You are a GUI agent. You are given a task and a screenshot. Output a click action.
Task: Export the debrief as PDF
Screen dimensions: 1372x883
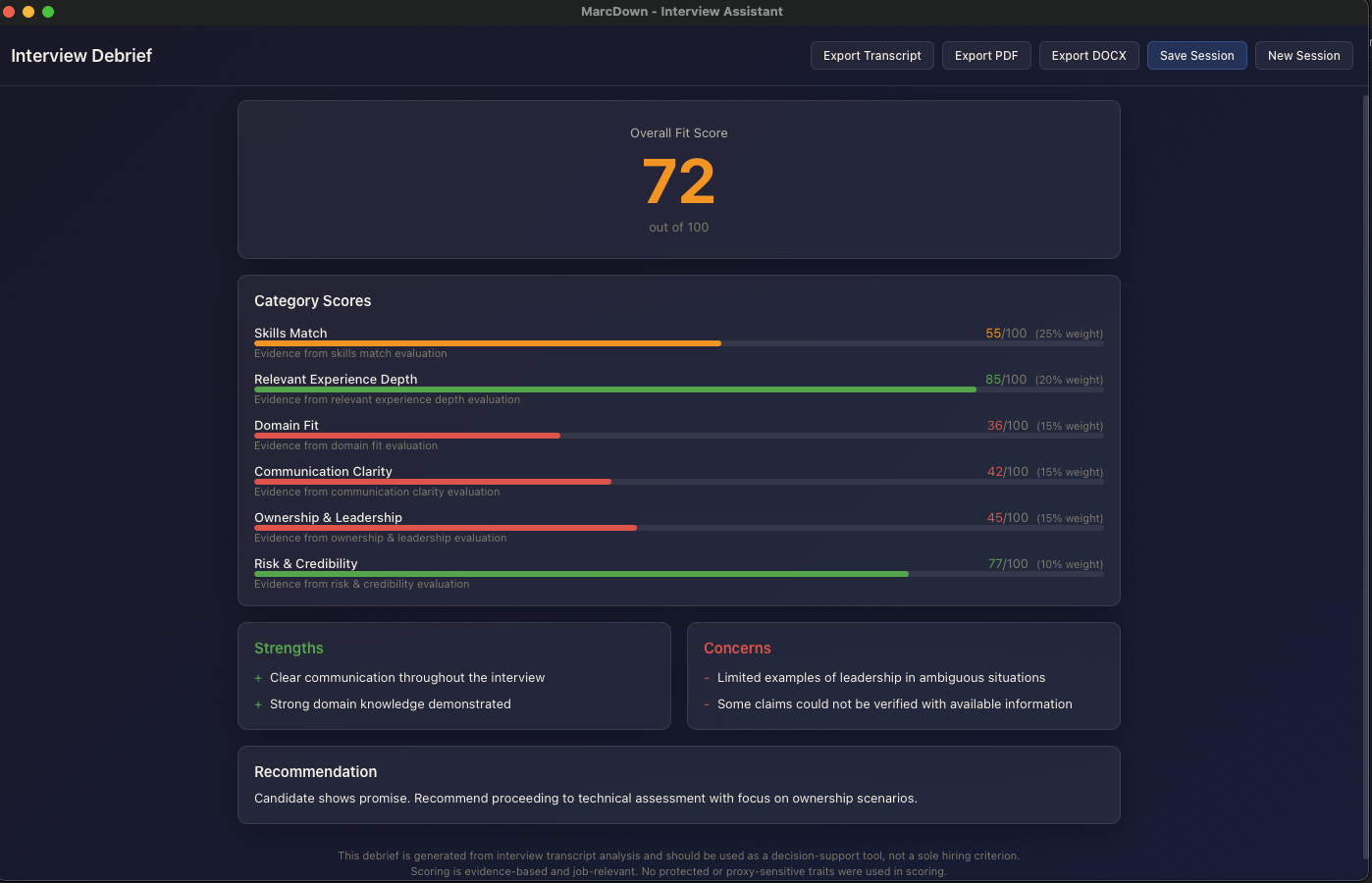tap(986, 56)
